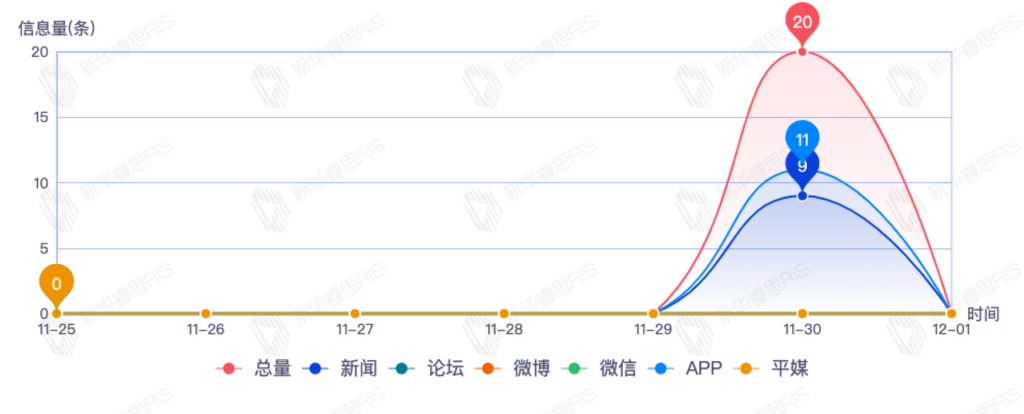Select the 11-27 data point on the baseline
The width and height of the screenshot is (1024, 414).
(354, 314)
